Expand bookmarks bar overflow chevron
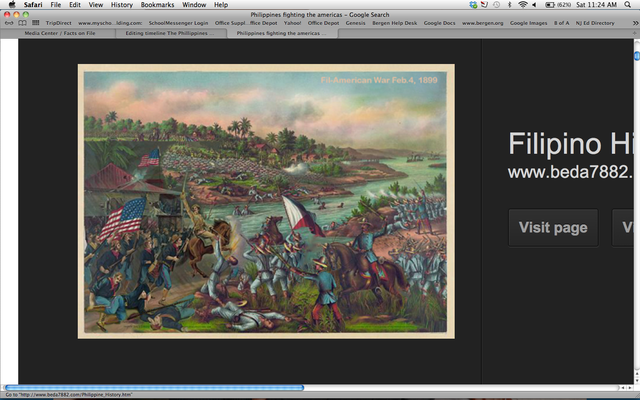 click(x=635, y=23)
